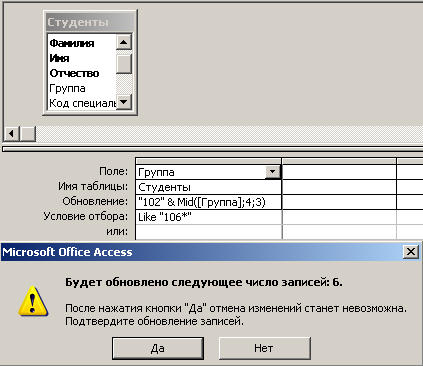The height and width of the screenshot is (366, 423).
Task: Confirm the update by clicking Да
Action: coord(158,348)
